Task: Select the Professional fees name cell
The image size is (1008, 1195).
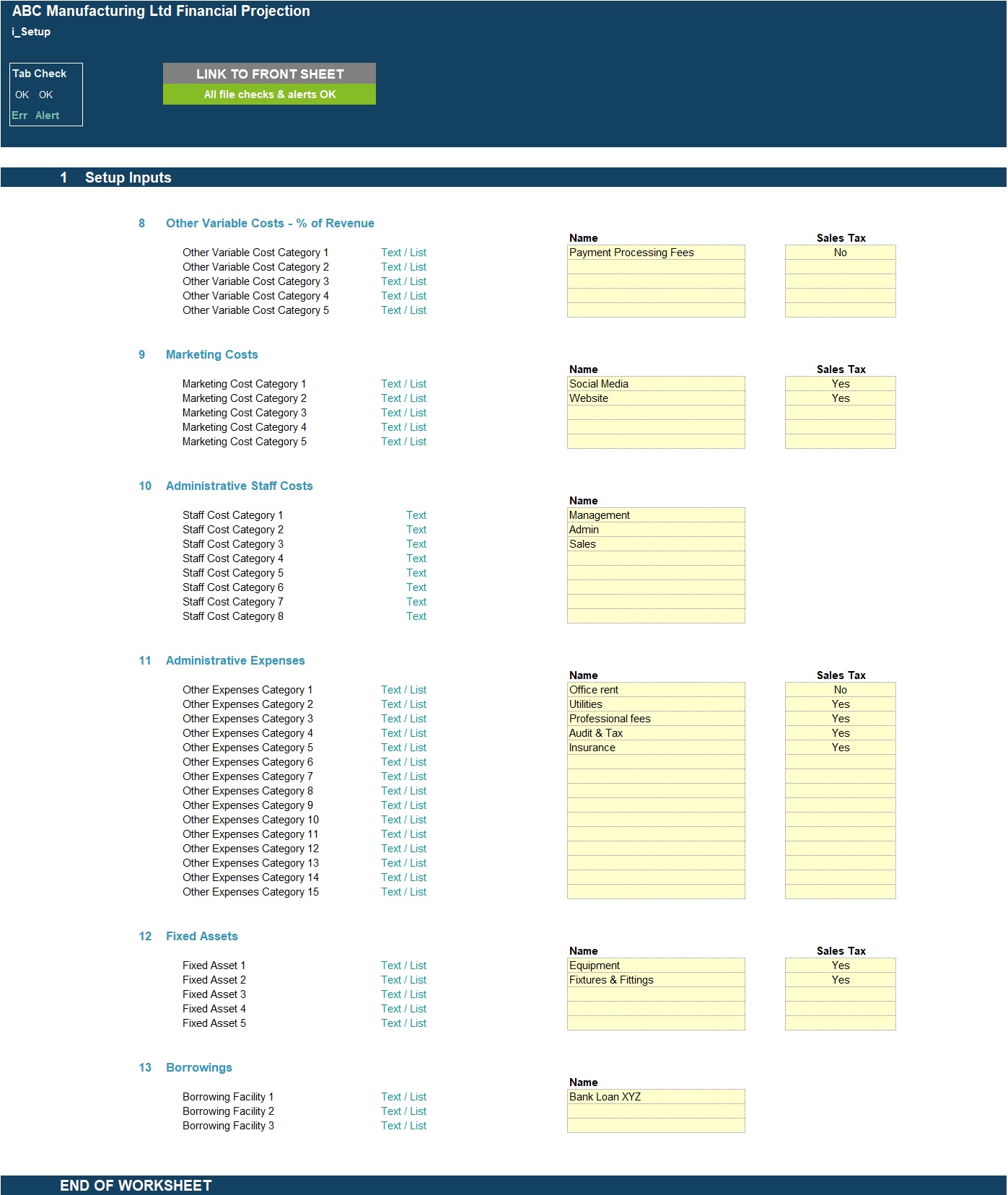Action: [x=656, y=719]
